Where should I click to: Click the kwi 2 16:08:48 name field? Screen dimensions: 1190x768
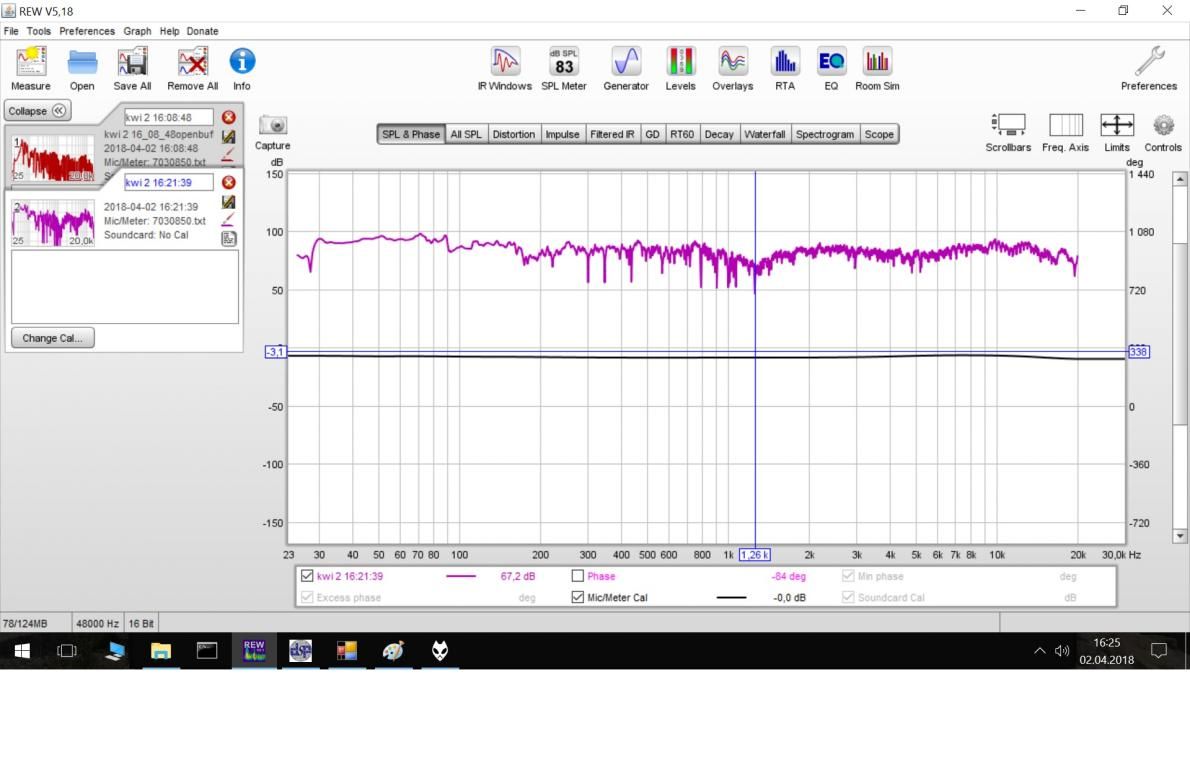tap(168, 118)
